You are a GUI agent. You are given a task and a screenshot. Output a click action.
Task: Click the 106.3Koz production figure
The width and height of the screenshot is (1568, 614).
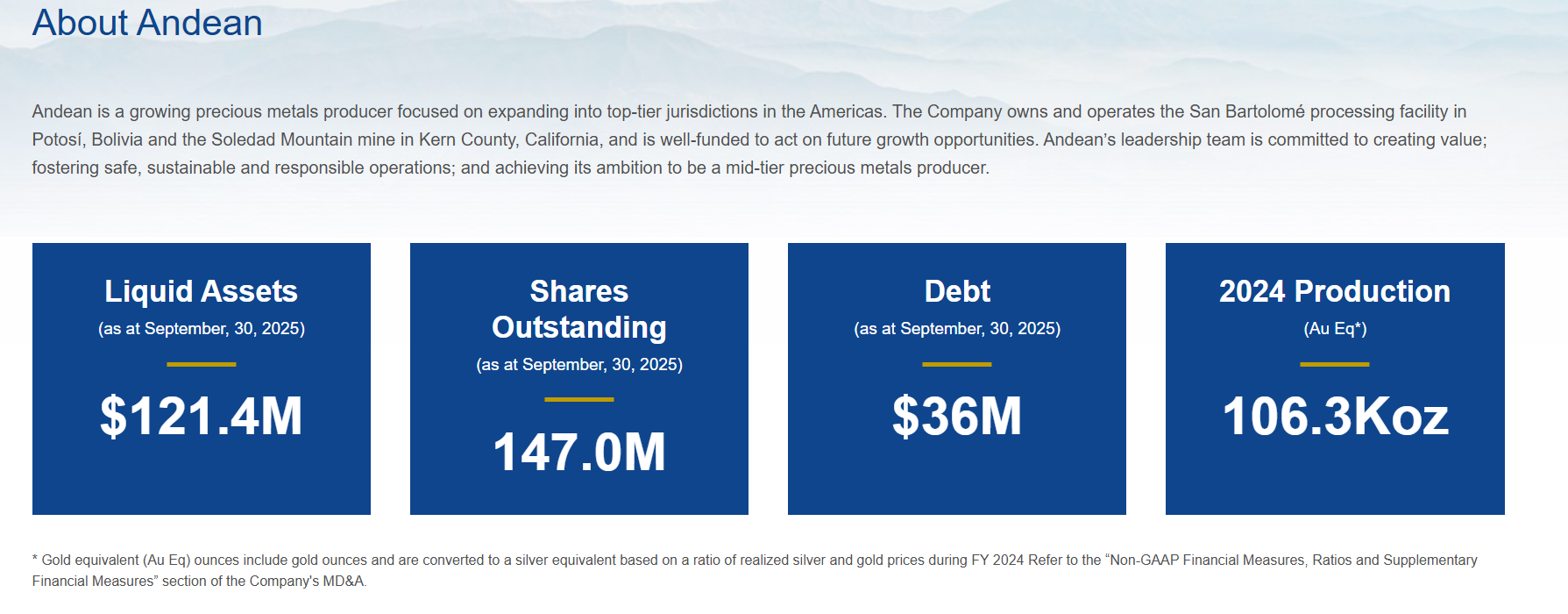pos(1334,416)
